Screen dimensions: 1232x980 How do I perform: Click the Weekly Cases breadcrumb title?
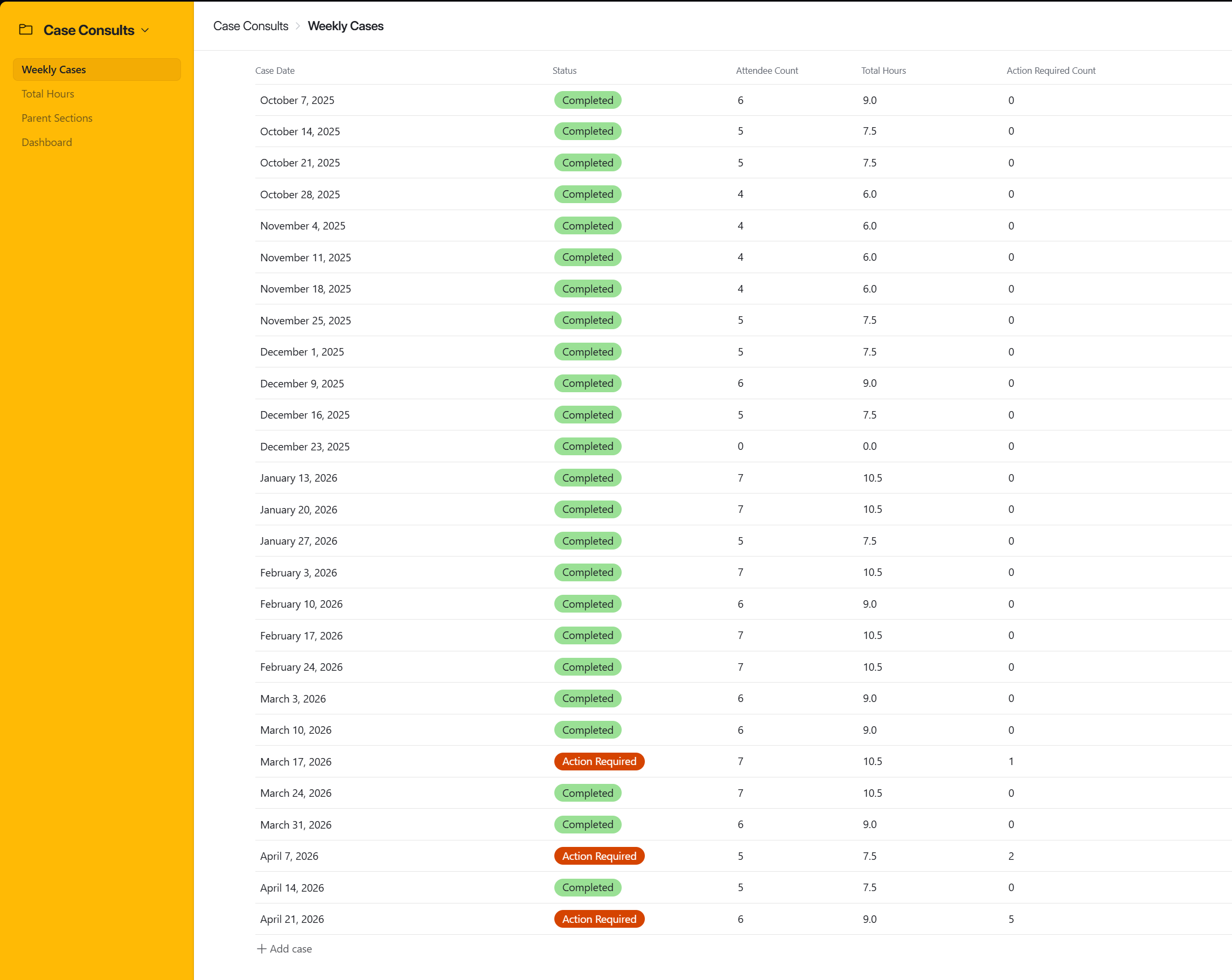[x=346, y=26]
